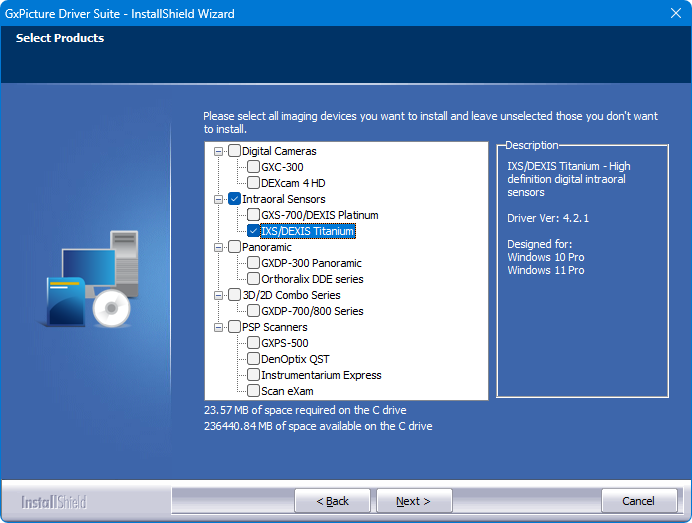692x523 pixels.
Task: Cancel the installation wizard
Action: [638, 501]
